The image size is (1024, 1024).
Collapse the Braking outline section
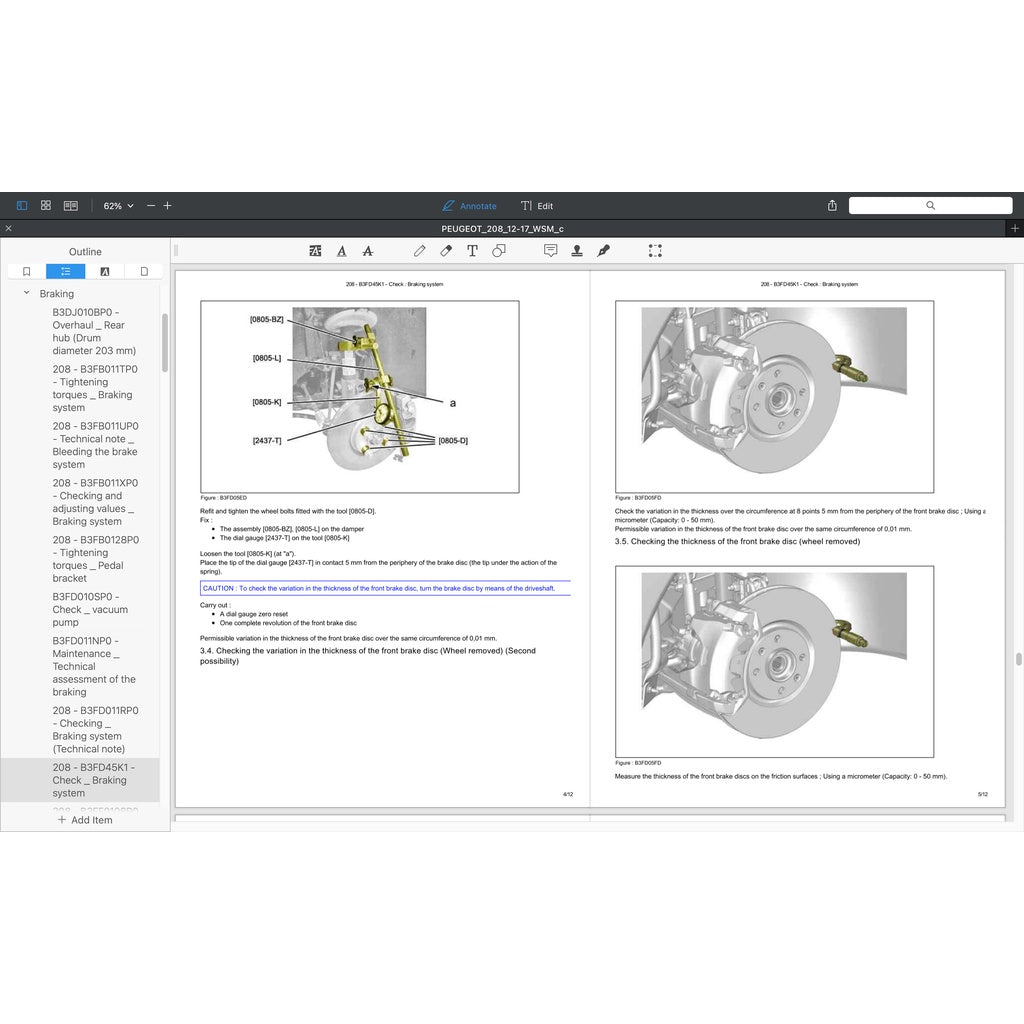coord(25,293)
